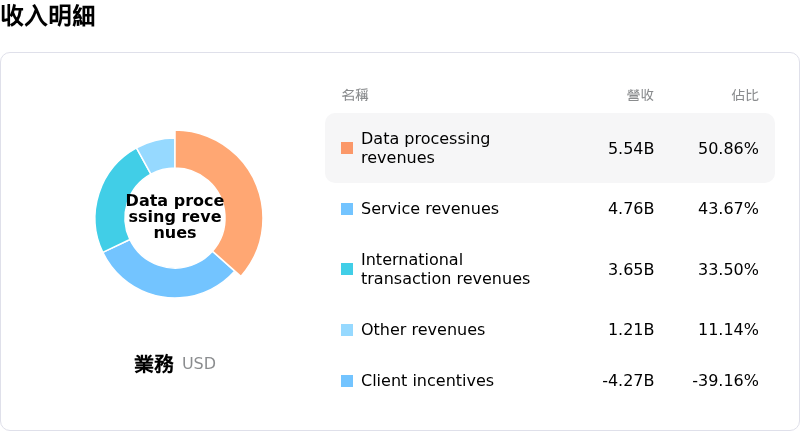The width and height of the screenshot is (800, 431).
Task: Click the -39.16% share value
Action: (x=725, y=381)
